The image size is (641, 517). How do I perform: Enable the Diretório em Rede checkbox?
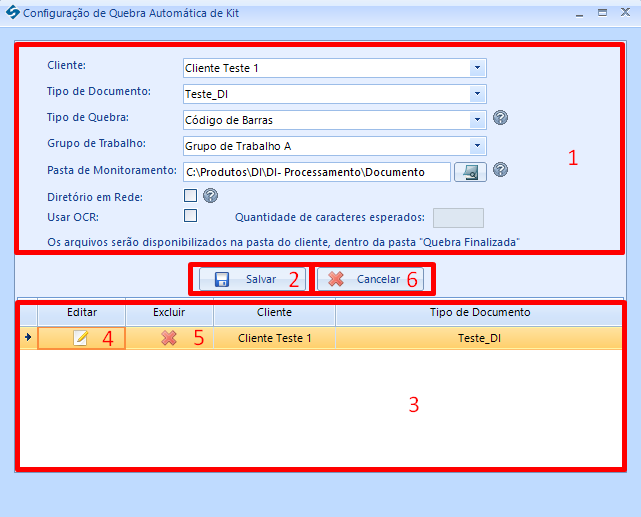click(x=190, y=196)
